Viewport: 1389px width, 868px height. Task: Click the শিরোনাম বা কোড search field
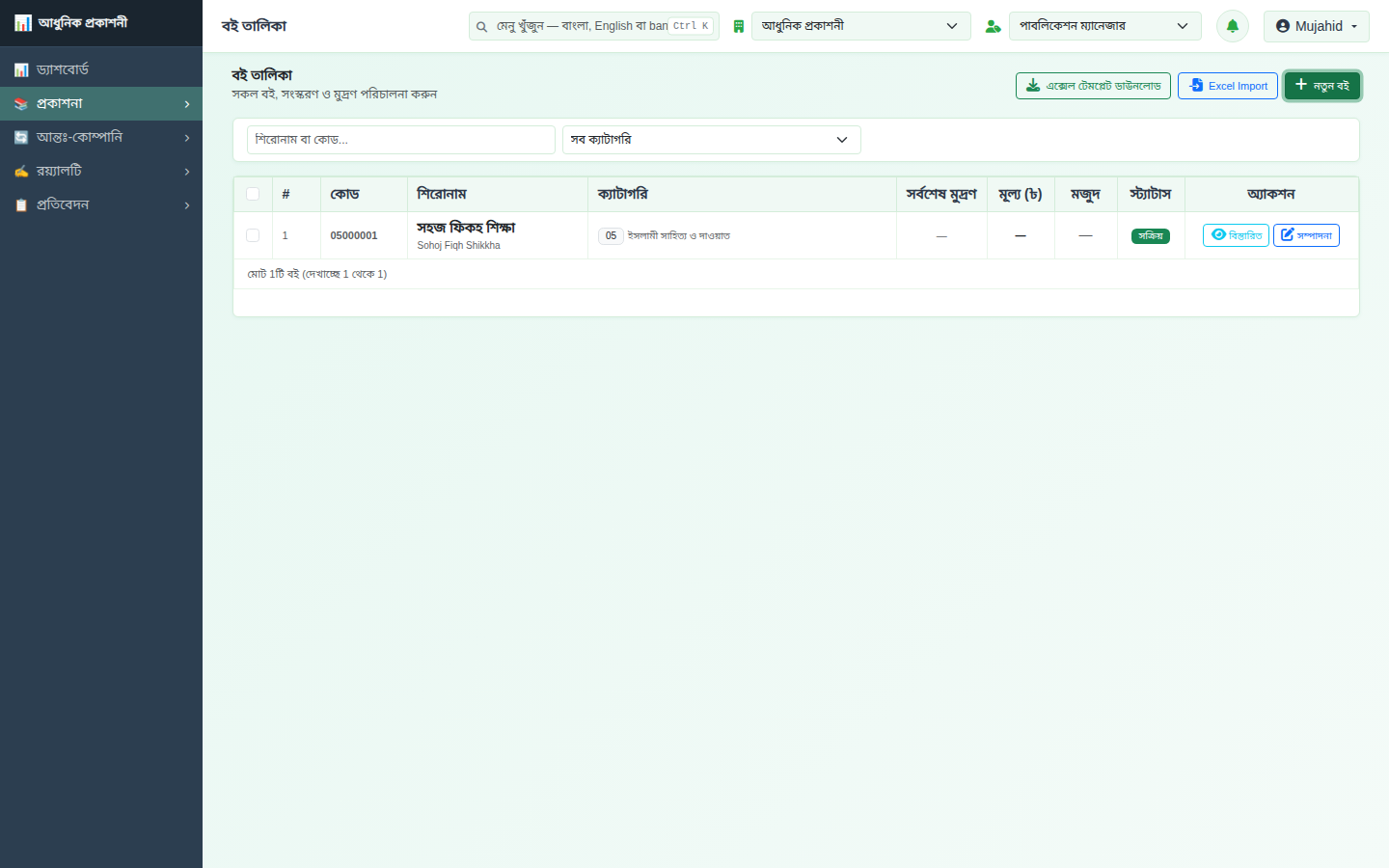[x=401, y=140]
